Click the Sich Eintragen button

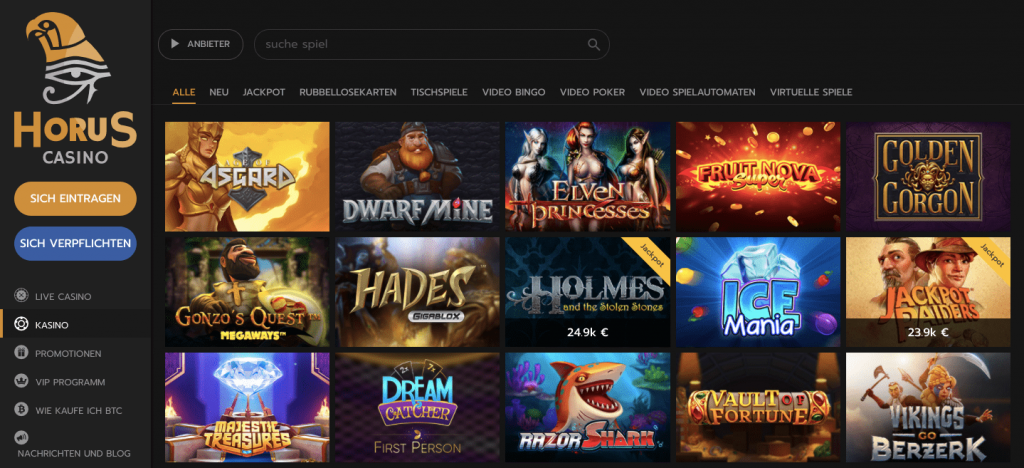(75, 198)
